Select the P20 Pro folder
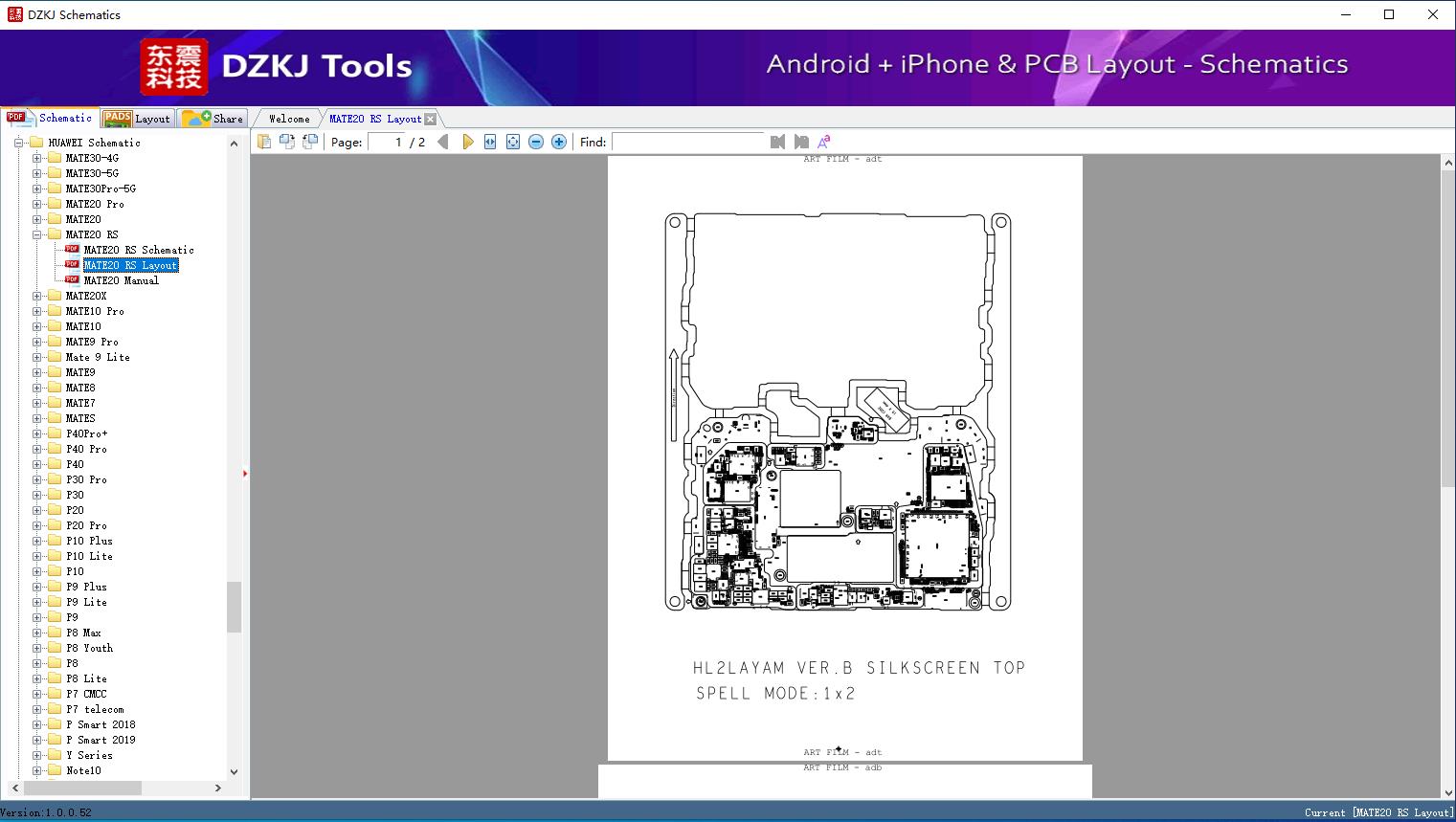Image resolution: width=1456 pixels, height=822 pixels. (x=86, y=525)
